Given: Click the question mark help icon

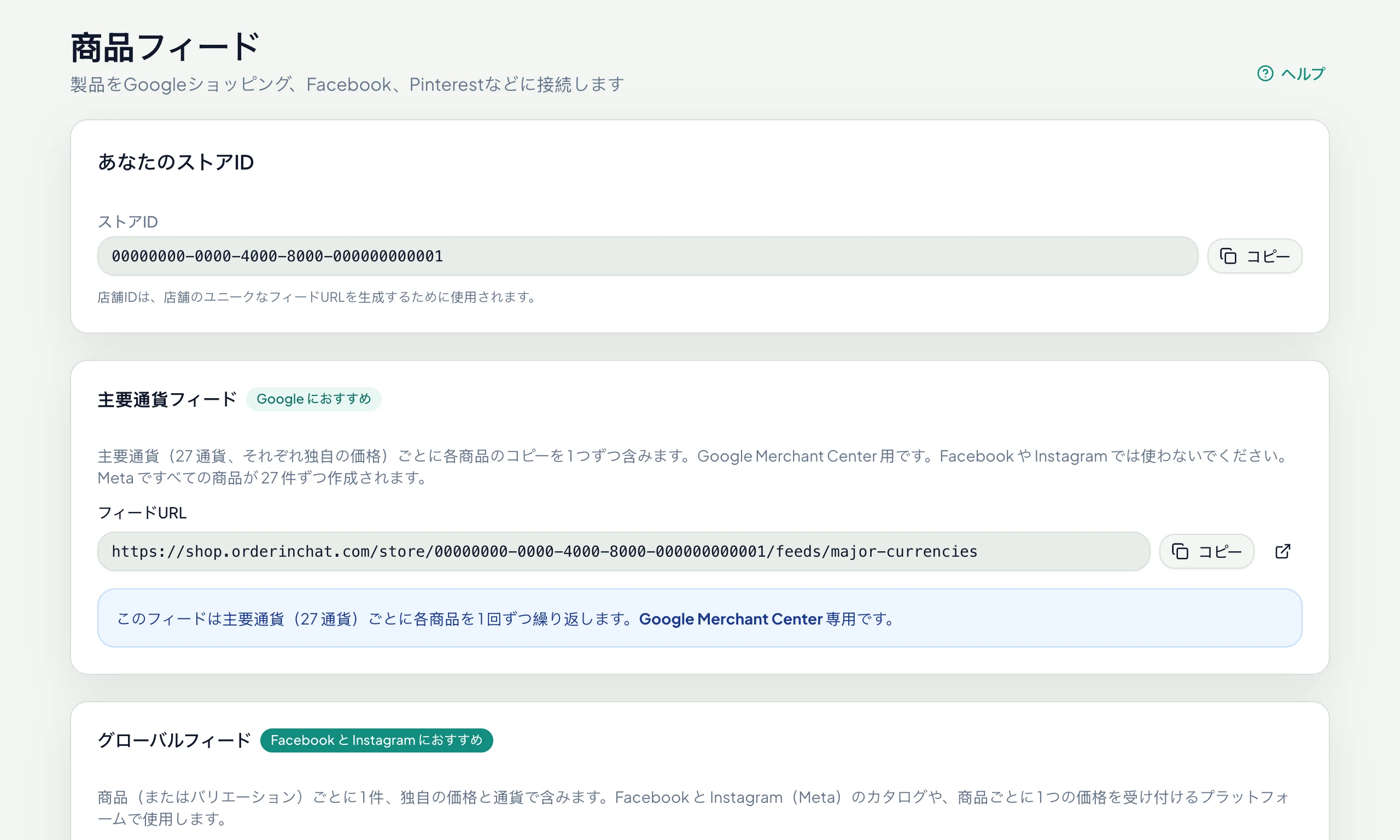Looking at the screenshot, I should pos(1265,74).
